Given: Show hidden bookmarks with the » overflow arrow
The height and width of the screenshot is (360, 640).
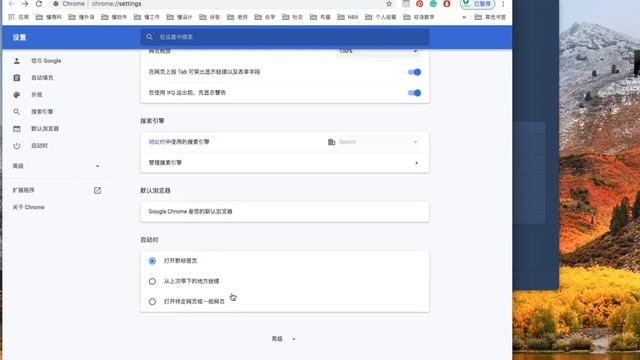Looking at the screenshot, I should point(464,17).
